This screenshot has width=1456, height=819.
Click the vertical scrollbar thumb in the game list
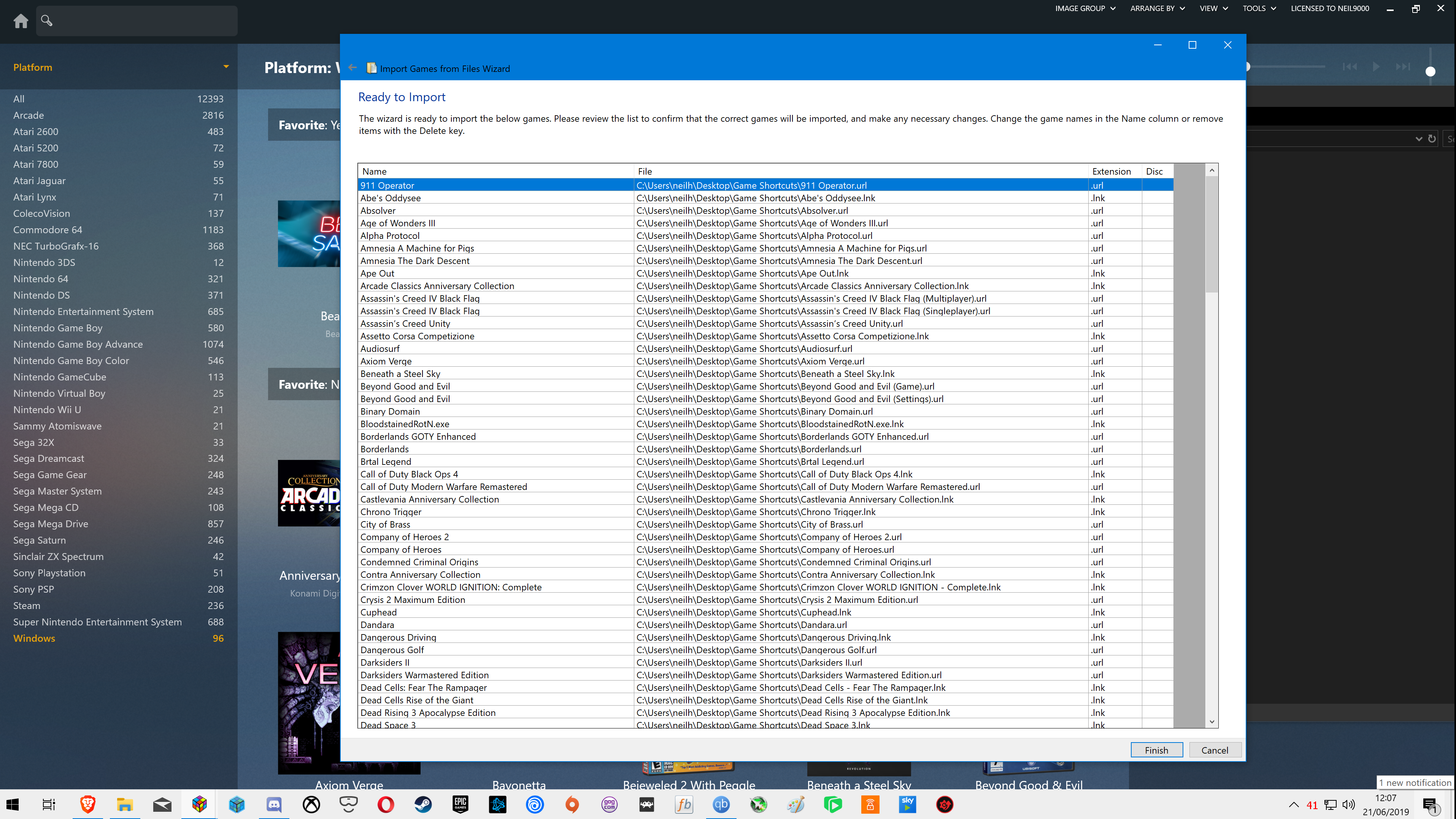pos(1211,234)
